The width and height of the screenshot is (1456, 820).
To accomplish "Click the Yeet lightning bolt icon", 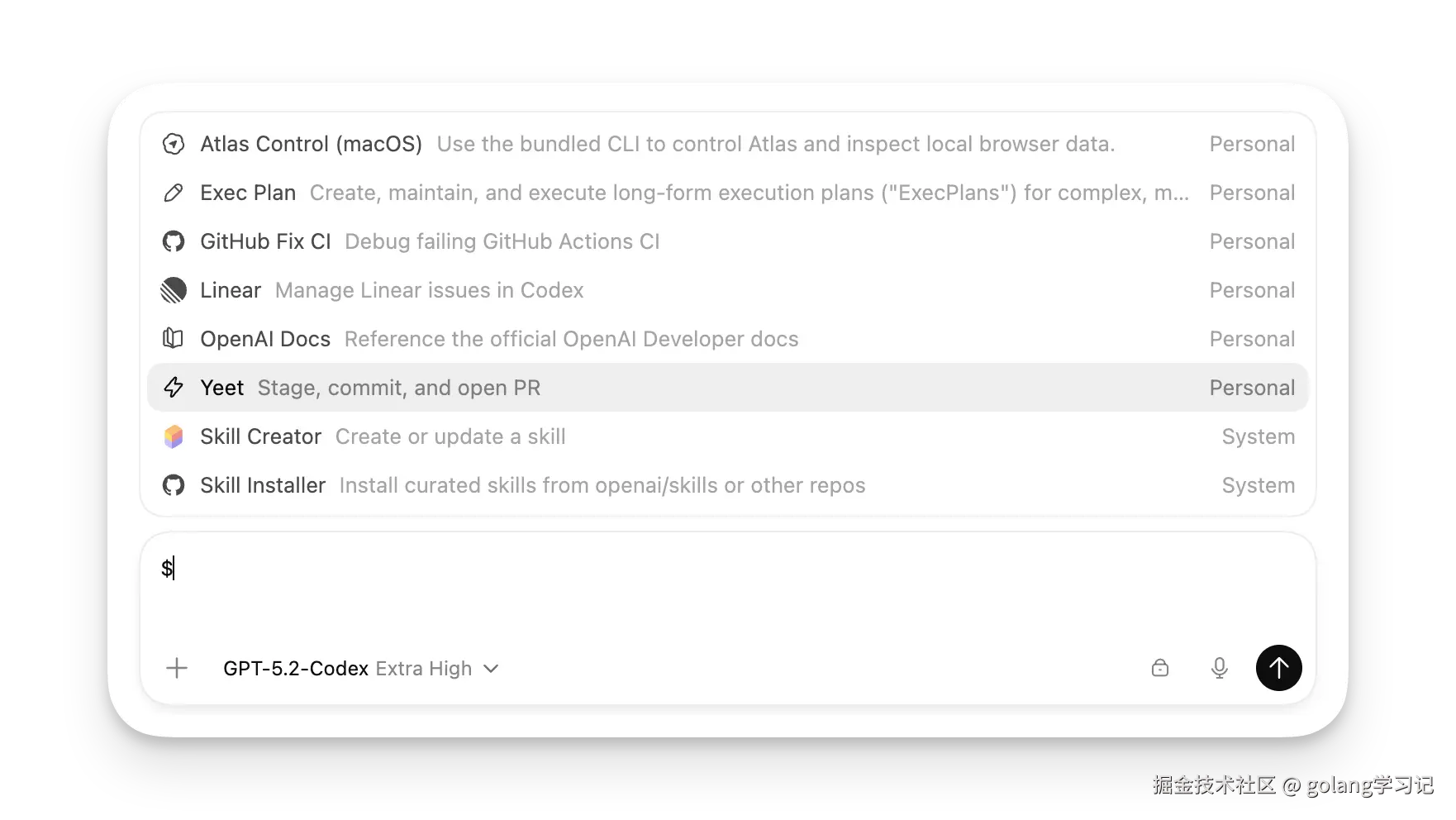I will (x=174, y=388).
